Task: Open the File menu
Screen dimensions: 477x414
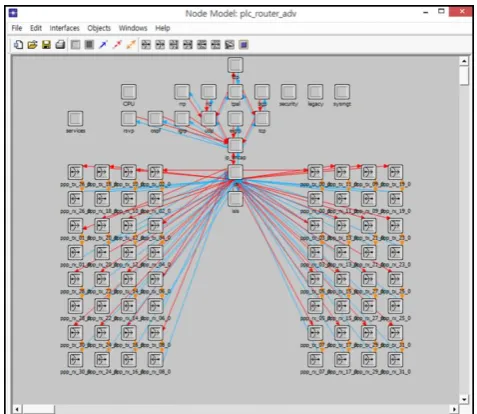Action: (17, 28)
